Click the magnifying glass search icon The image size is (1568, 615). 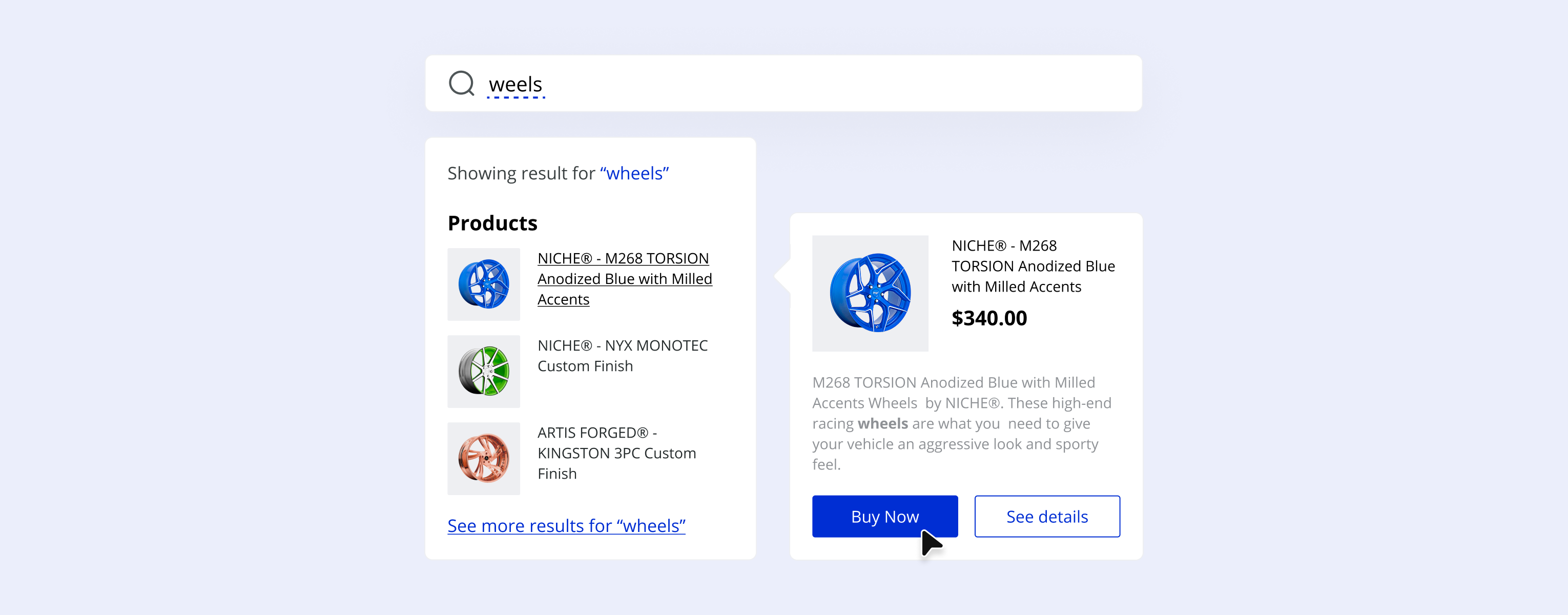461,83
